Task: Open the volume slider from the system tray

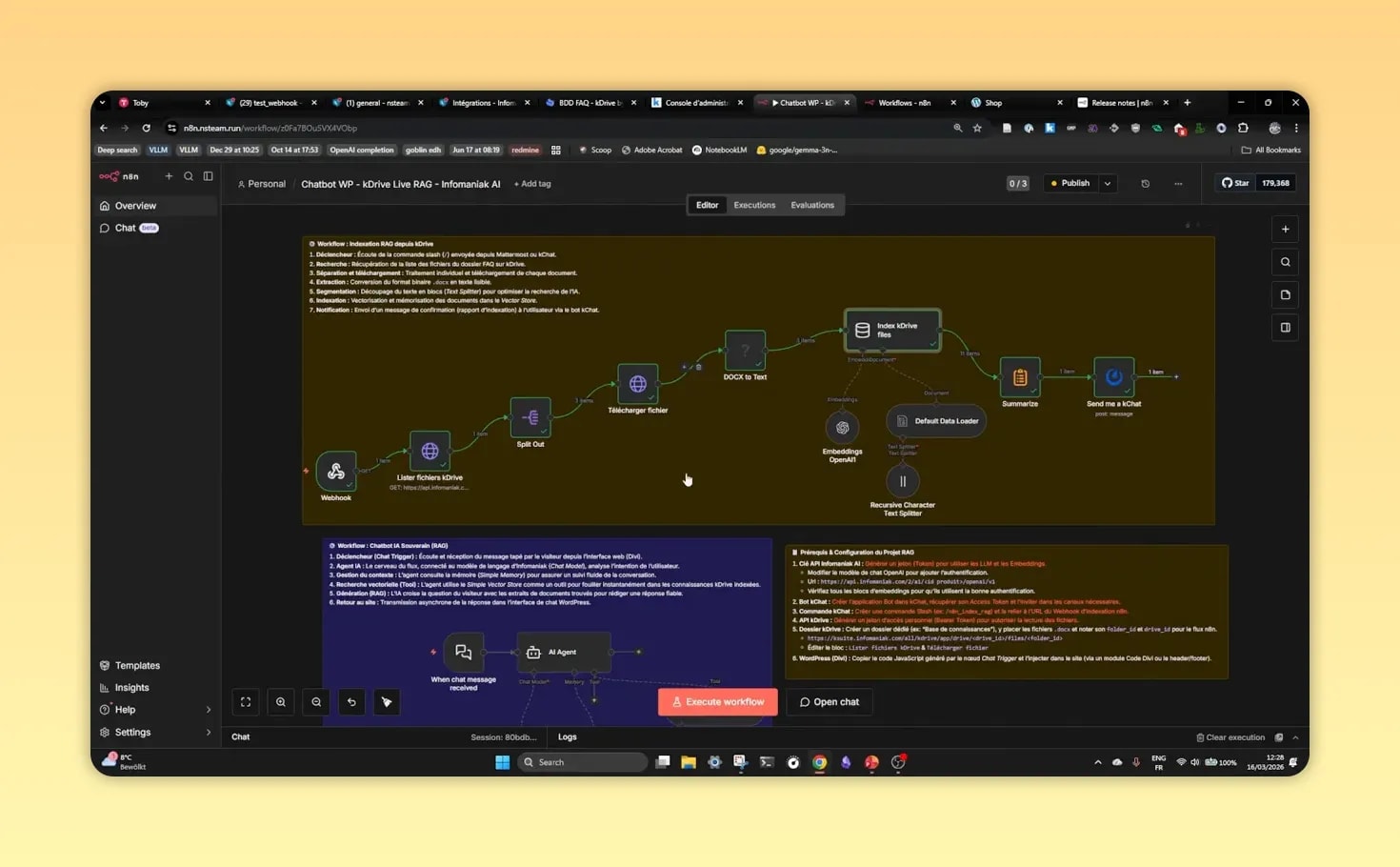Action: tap(1194, 762)
